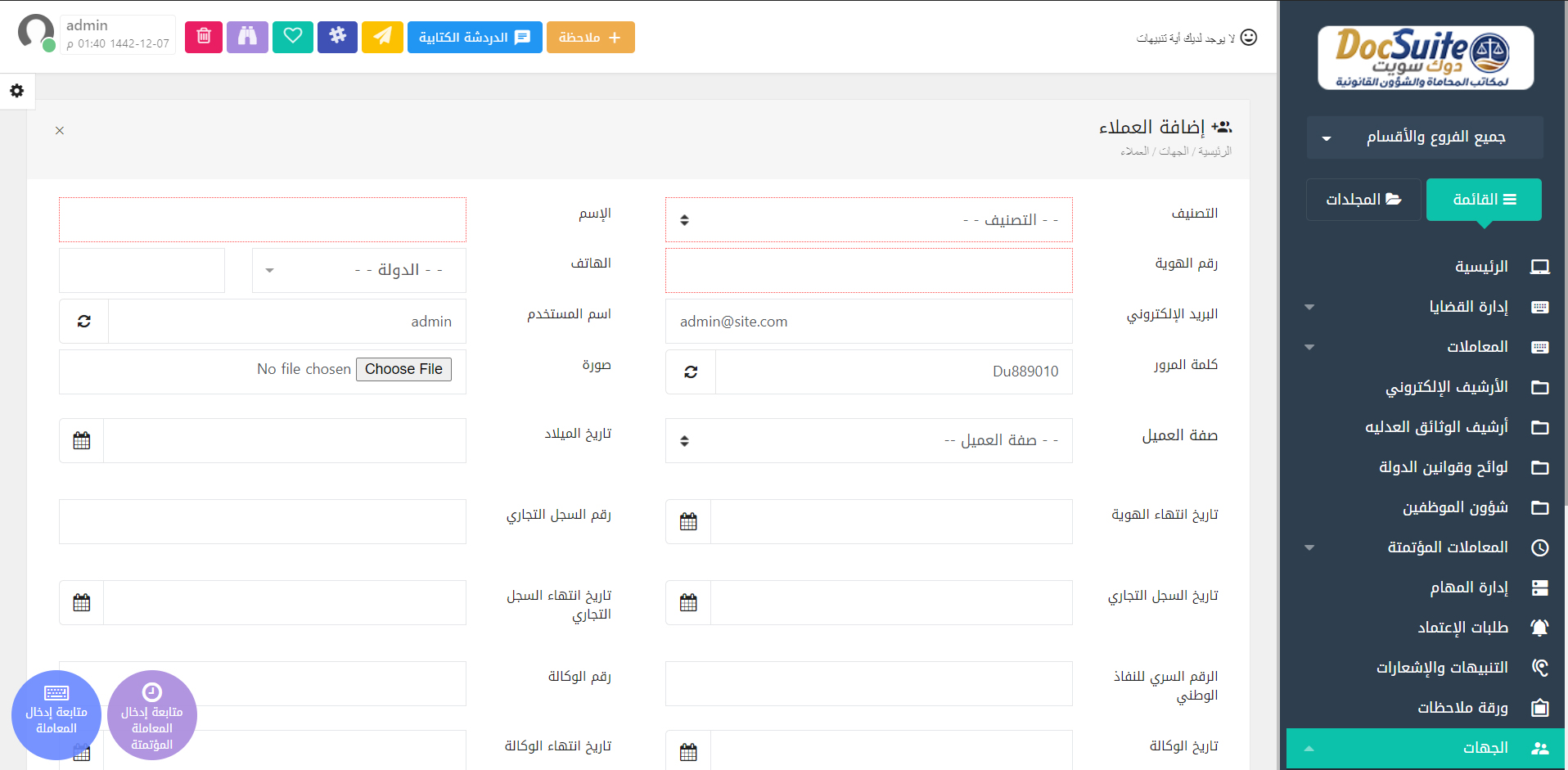Click the red trash icon in top toolbar
1568x770 pixels.
click(204, 37)
